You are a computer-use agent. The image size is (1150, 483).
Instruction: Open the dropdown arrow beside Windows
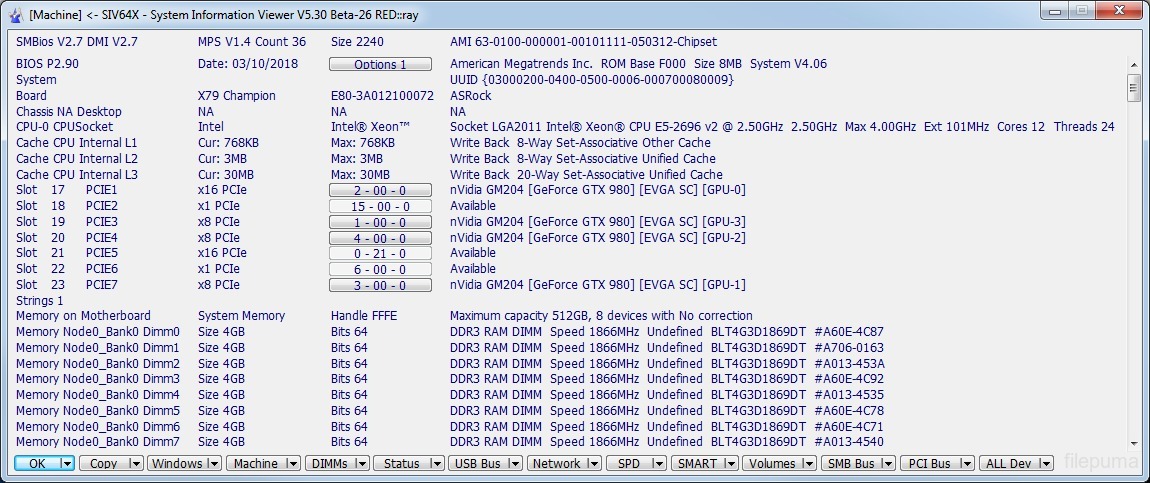coord(213,464)
